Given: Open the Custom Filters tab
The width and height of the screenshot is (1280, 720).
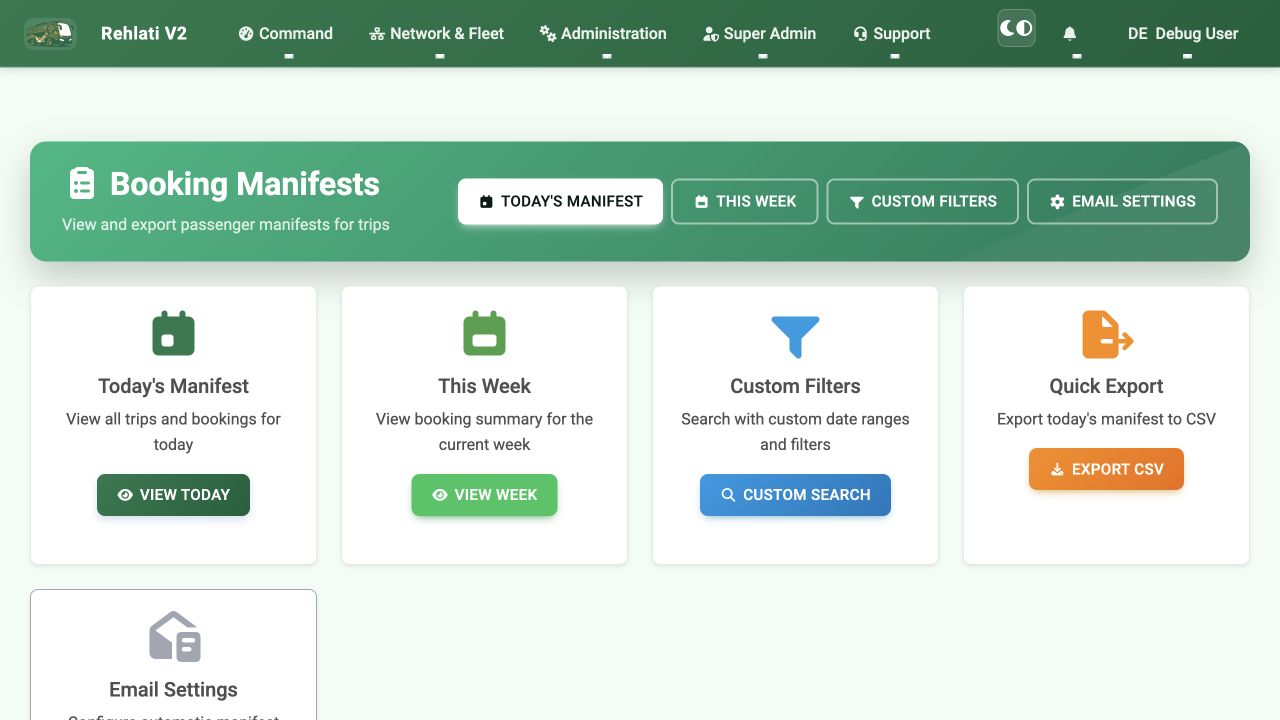Looking at the screenshot, I should tap(923, 201).
